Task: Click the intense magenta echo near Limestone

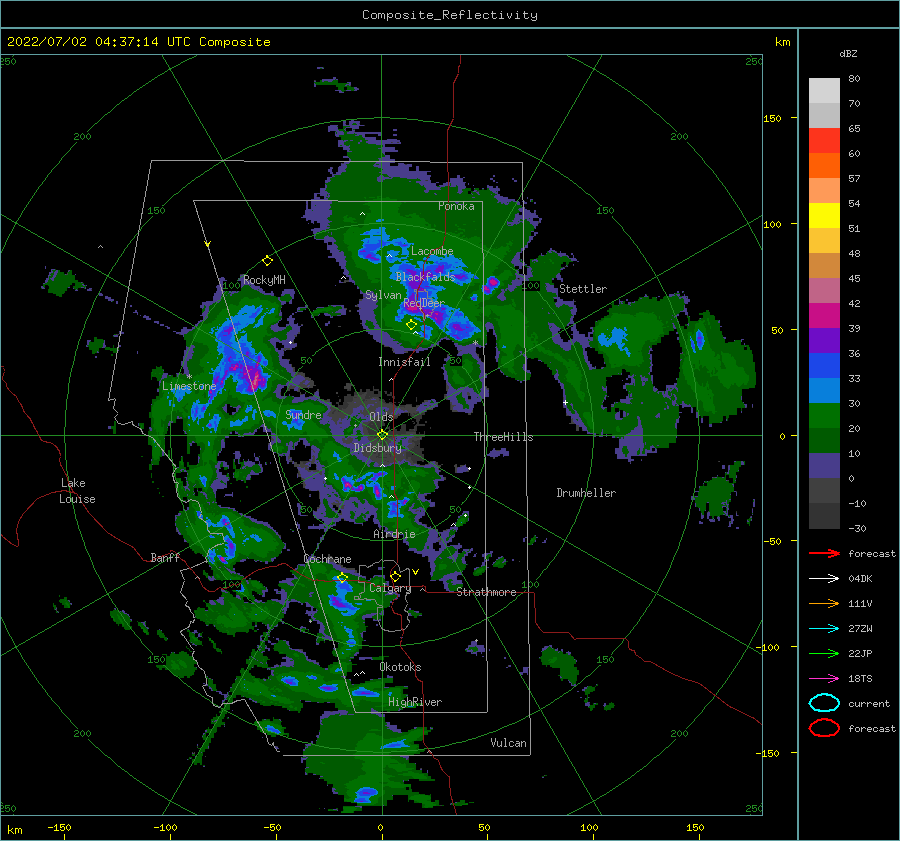Action: tap(254, 377)
